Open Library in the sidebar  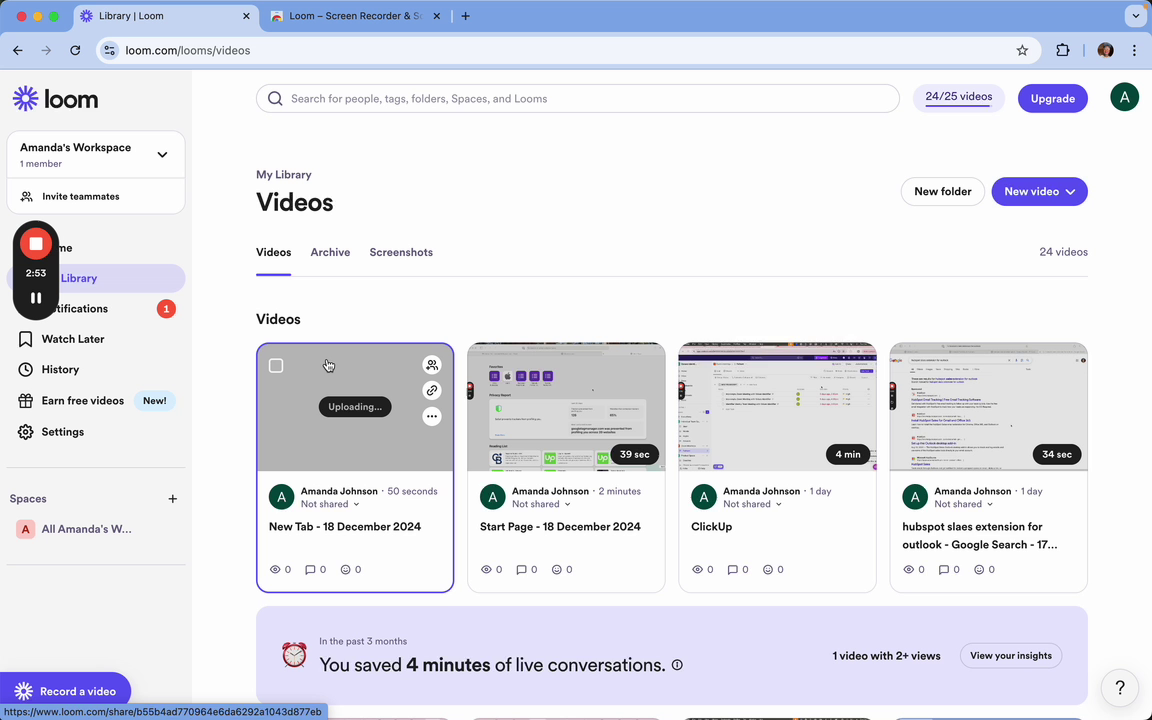pyautogui.click(x=96, y=278)
